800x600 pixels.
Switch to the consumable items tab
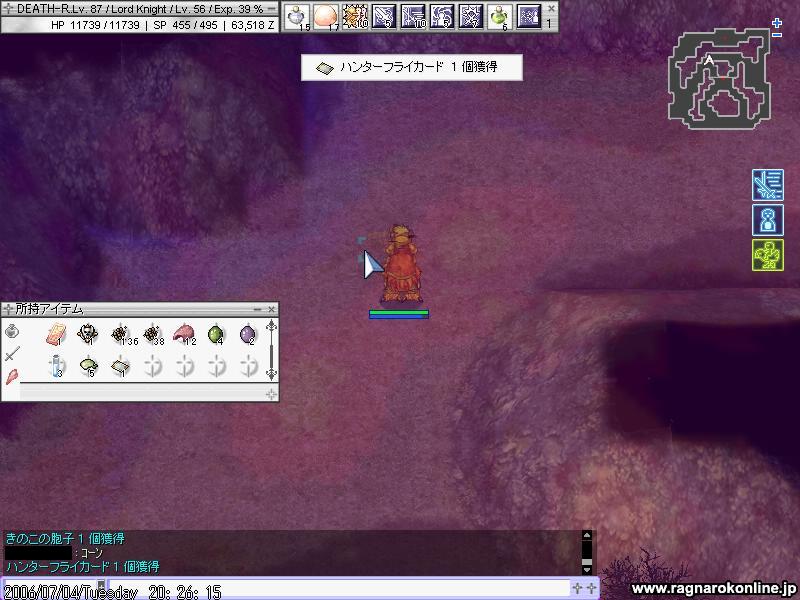pyautogui.click(x=12, y=332)
